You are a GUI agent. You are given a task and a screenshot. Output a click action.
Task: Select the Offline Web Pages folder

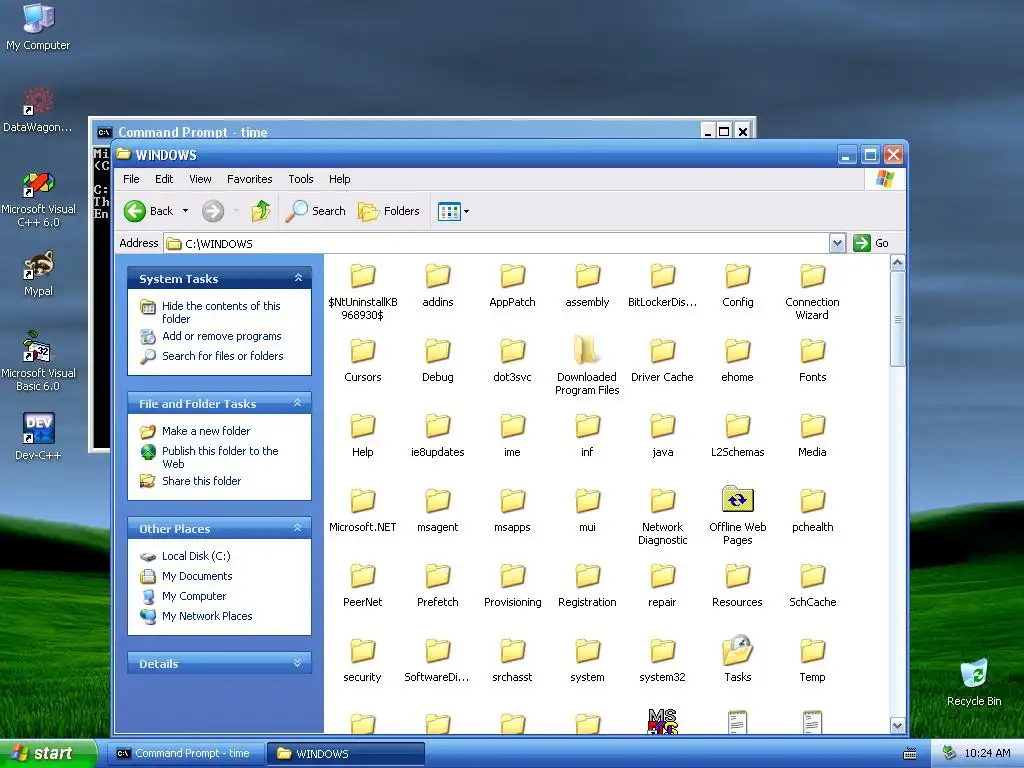pyautogui.click(x=737, y=516)
